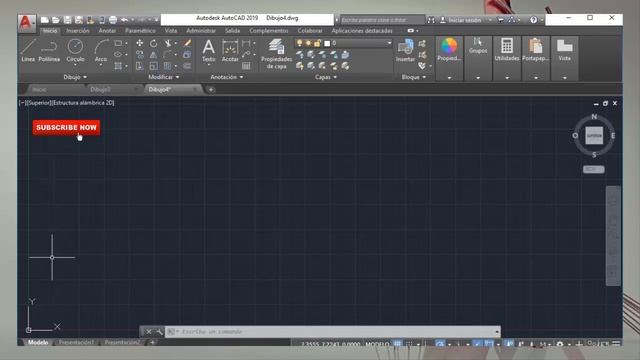
Task: Toggle the layer lock padlock icon
Action: [x=317, y=43]
